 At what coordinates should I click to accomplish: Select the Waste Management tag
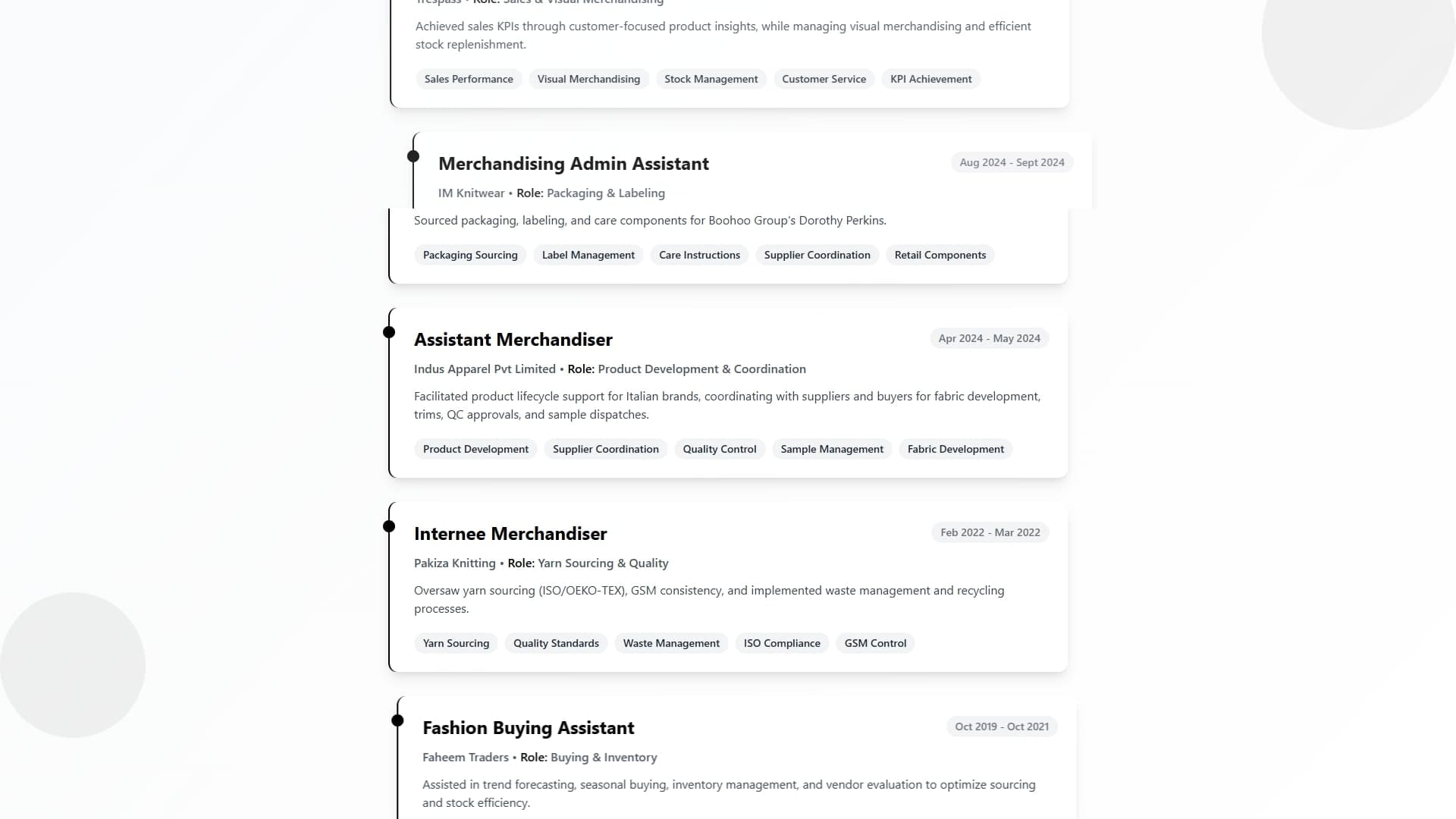(x=671, y=643)
